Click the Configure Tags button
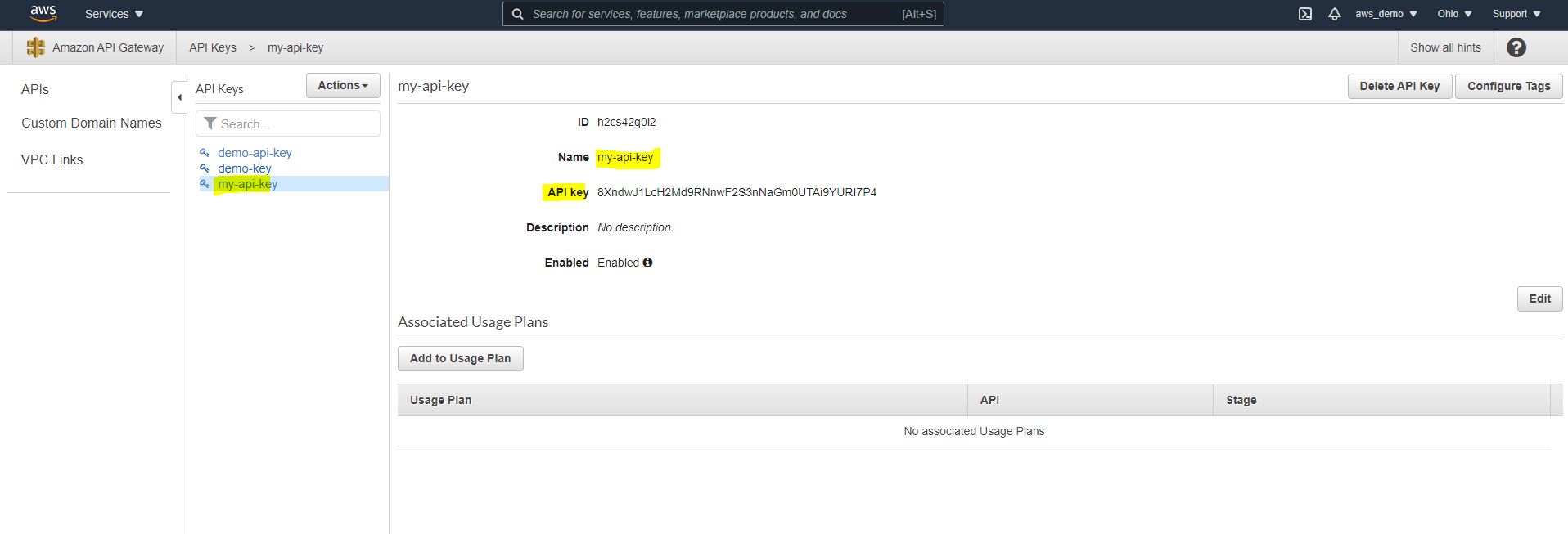Viewport: 1568px width, 534px height. pyautogui.click(x=1508, y=86)
